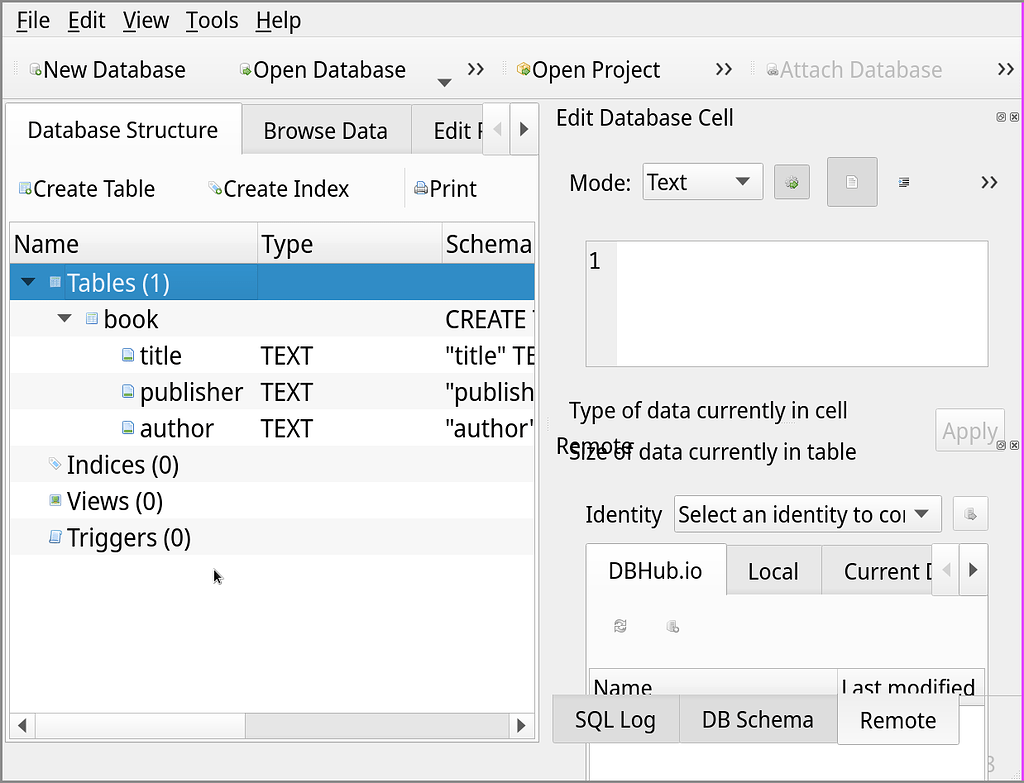Open identity settings beside the Identity selector
Image resolution: width=1024 pixels, height=783 pixels.
970,513
